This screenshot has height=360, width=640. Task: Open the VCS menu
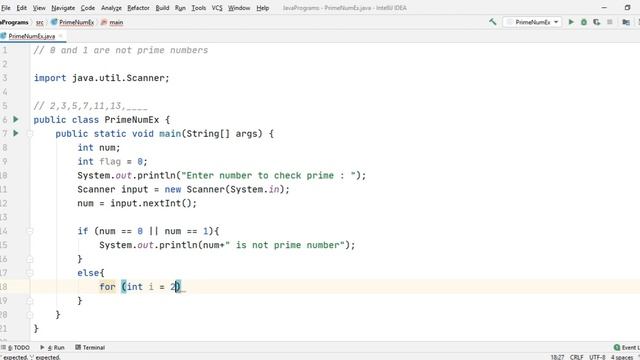[x=217, y=8]
